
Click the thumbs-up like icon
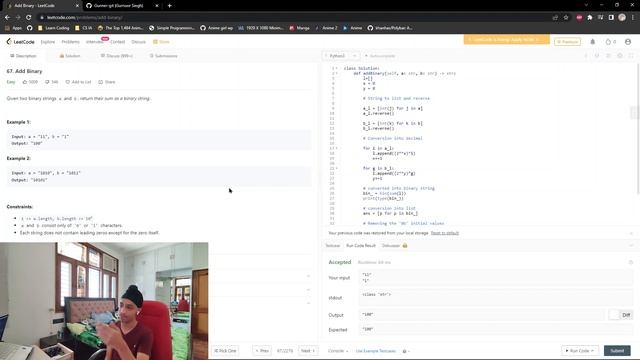point(24,82)
